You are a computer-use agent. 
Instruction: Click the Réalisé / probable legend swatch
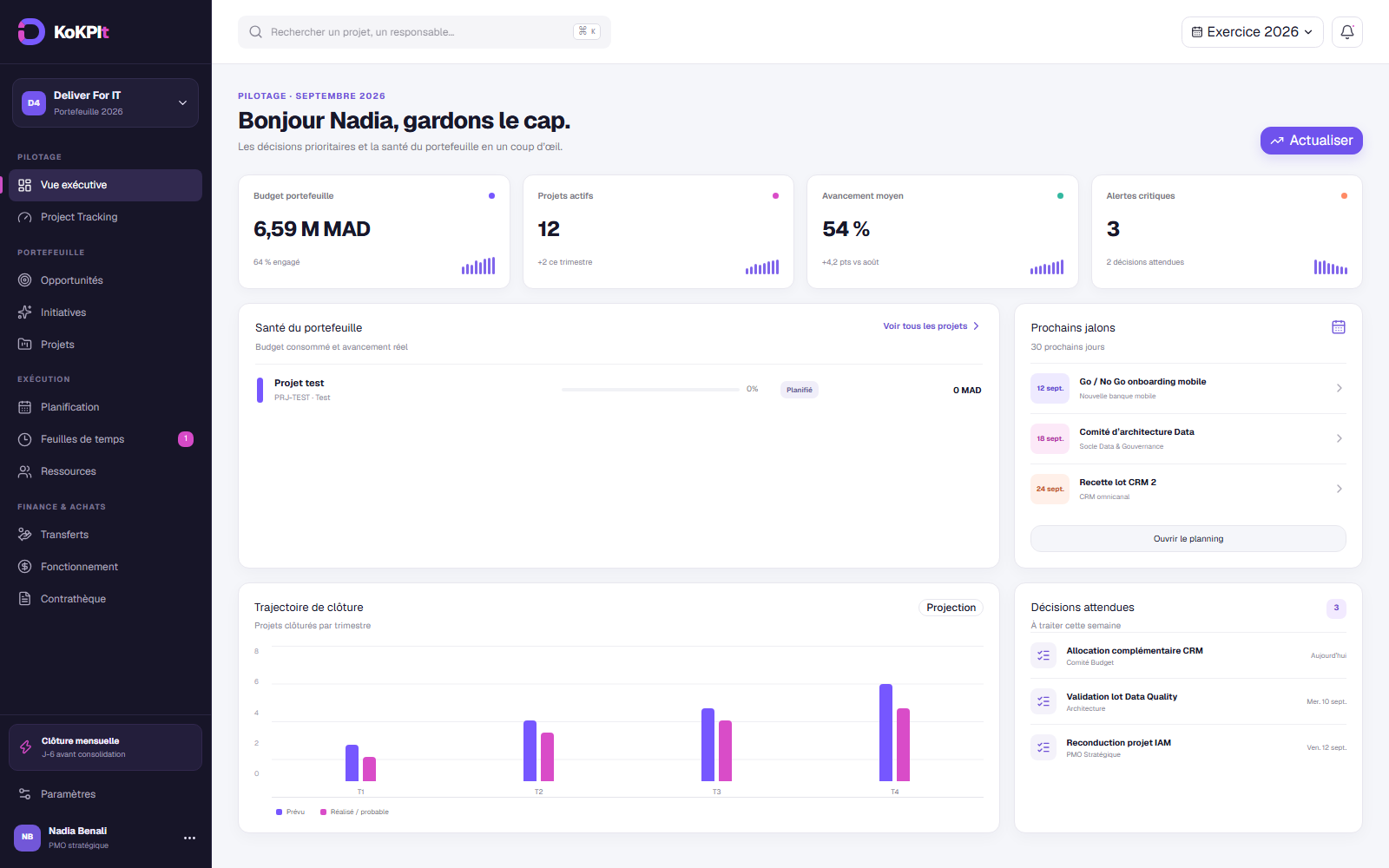pyautogui.click(x=323, y=812)
